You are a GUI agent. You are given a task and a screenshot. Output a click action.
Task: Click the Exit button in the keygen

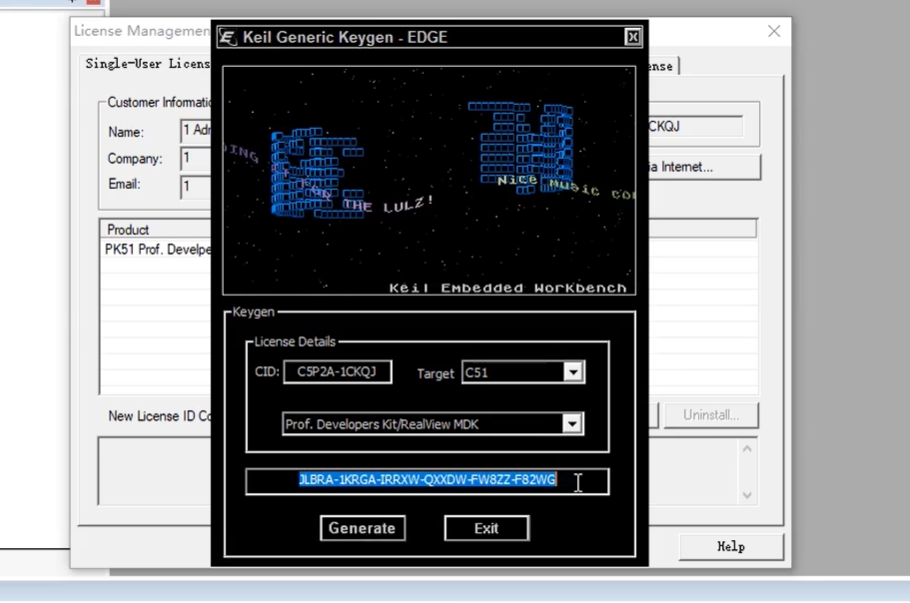tap(486, 528)
